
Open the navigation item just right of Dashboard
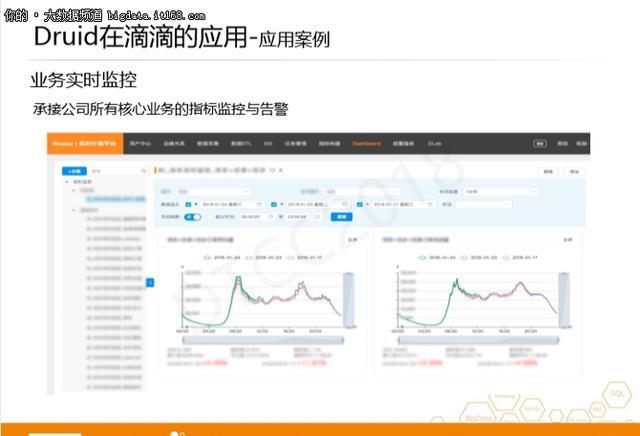click(x=403, y=144)
